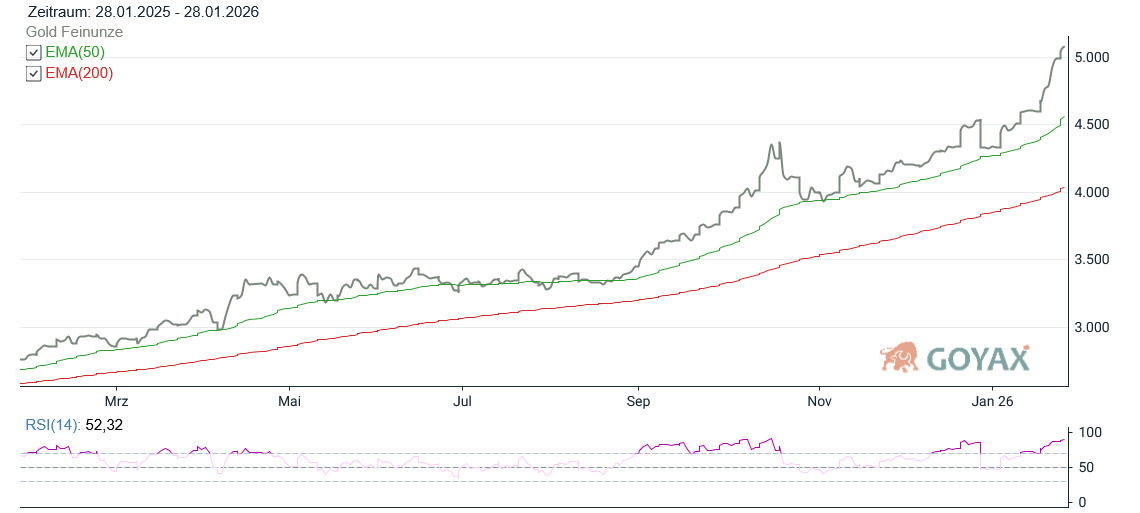Click the red EMA(200) legend label
The width and height of the screenshot is (1140, 513).
(x=79, y=73)
